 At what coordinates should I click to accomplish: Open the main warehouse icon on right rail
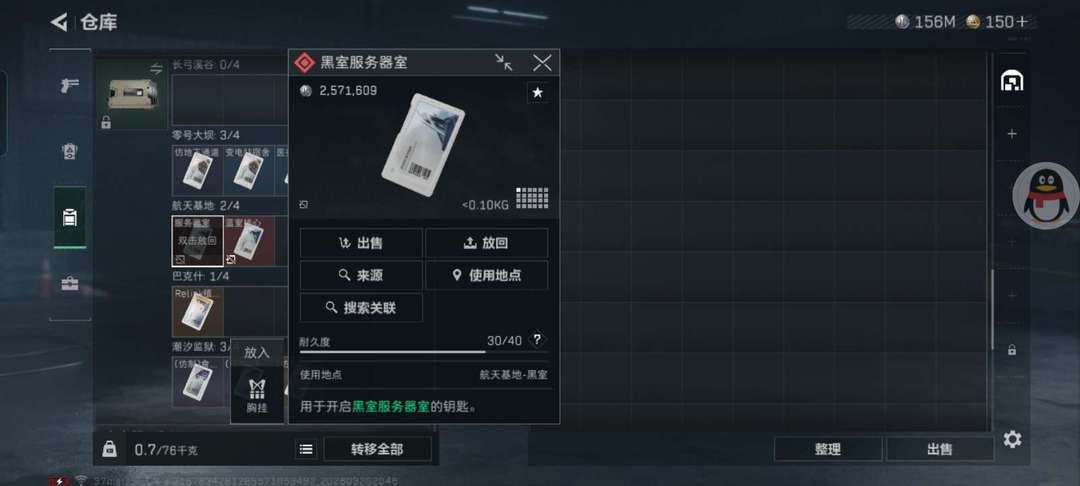coord(1012,81)
